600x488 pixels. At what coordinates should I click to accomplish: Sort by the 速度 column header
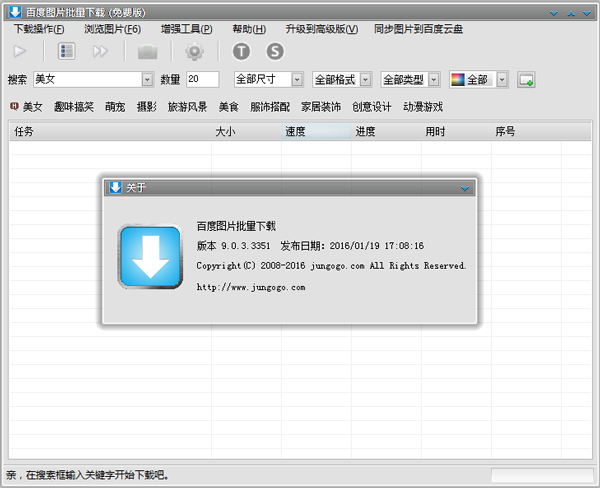[x=316, y=132]
